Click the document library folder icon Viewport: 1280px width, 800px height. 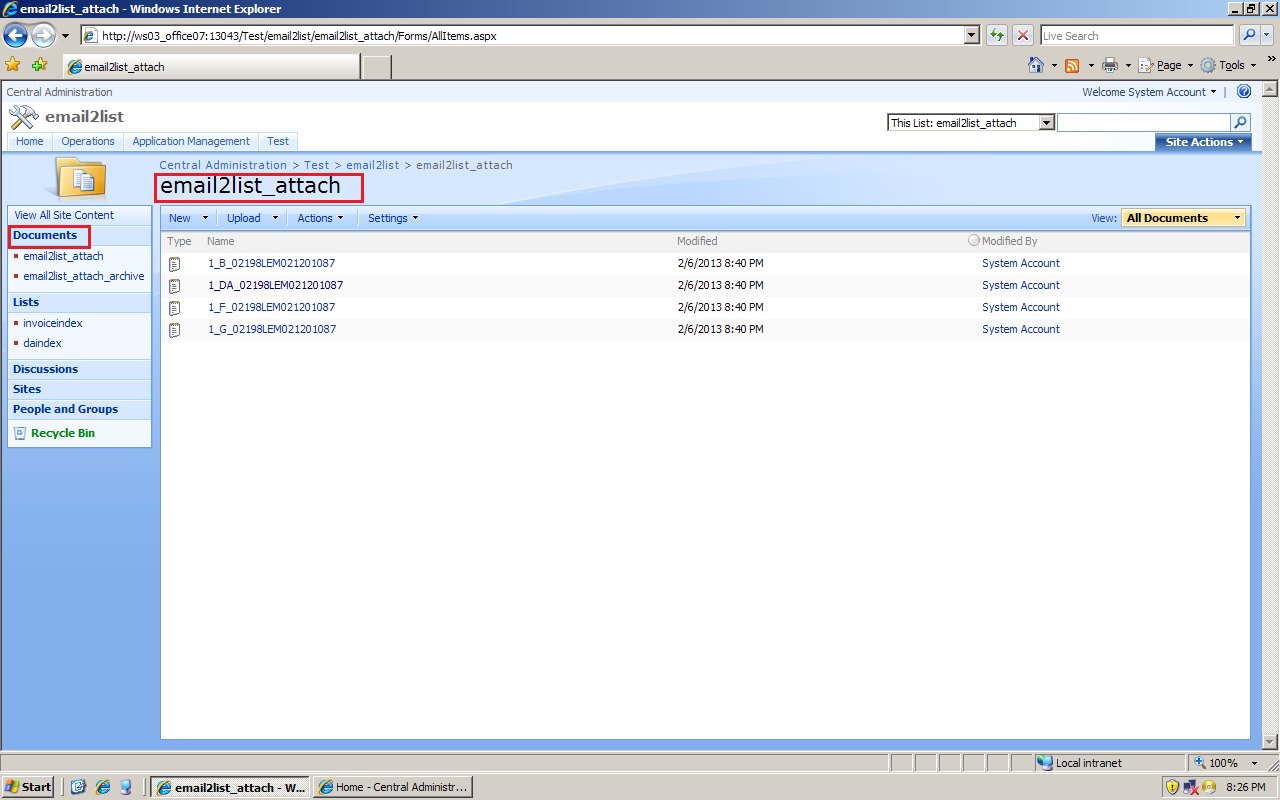click(x=81, y=177)
